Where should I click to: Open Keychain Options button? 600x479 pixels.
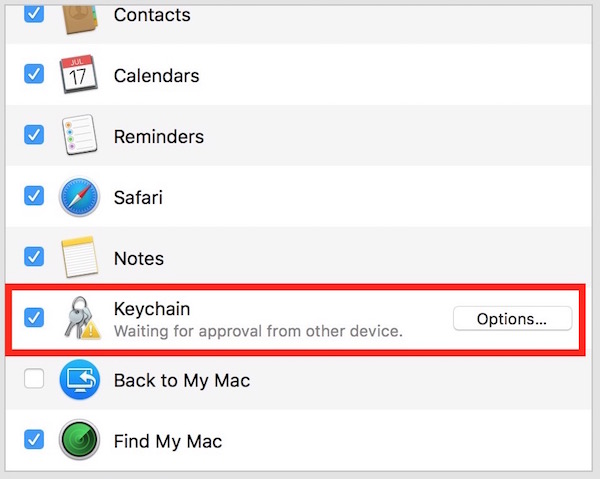click(x=512, y=319)
